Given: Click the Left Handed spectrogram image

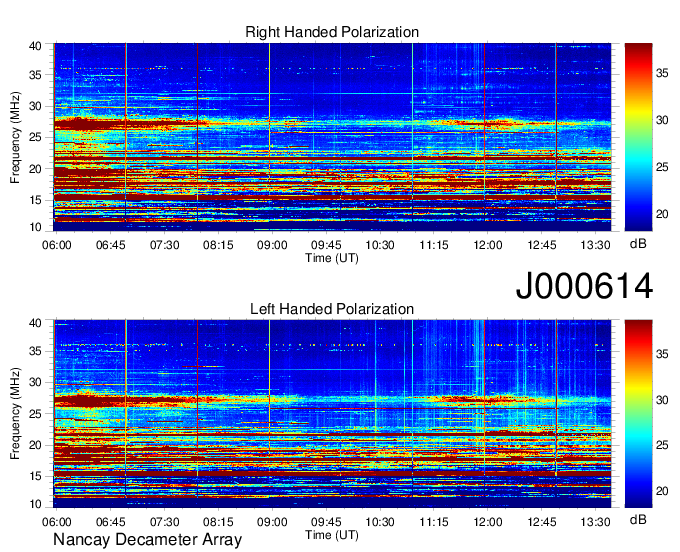Looking at the screenshot, I should 332,414.
